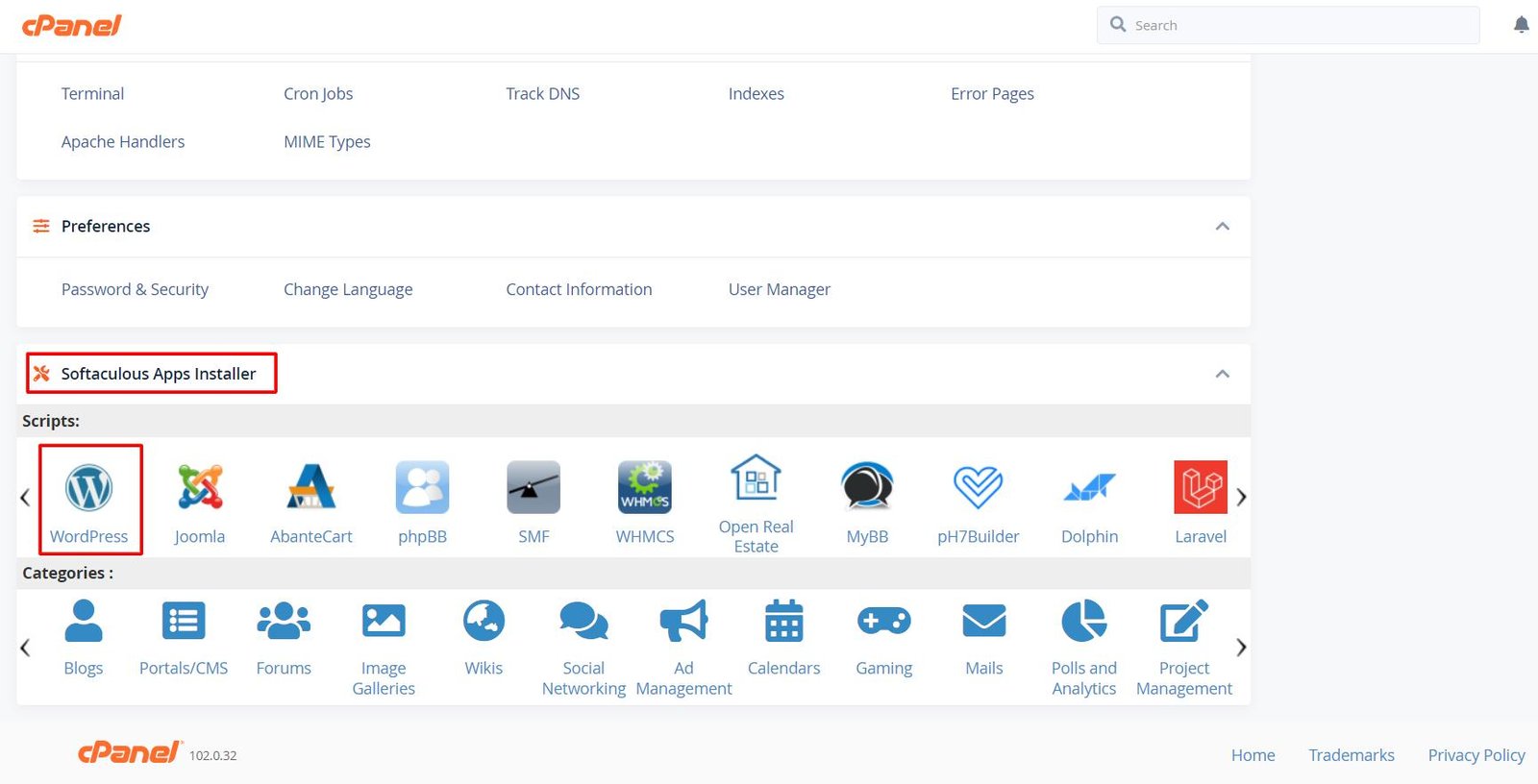This screenshot has width=1538, height=784.
Task: Click the footer cPanel logo
Action: pos(130,752)
